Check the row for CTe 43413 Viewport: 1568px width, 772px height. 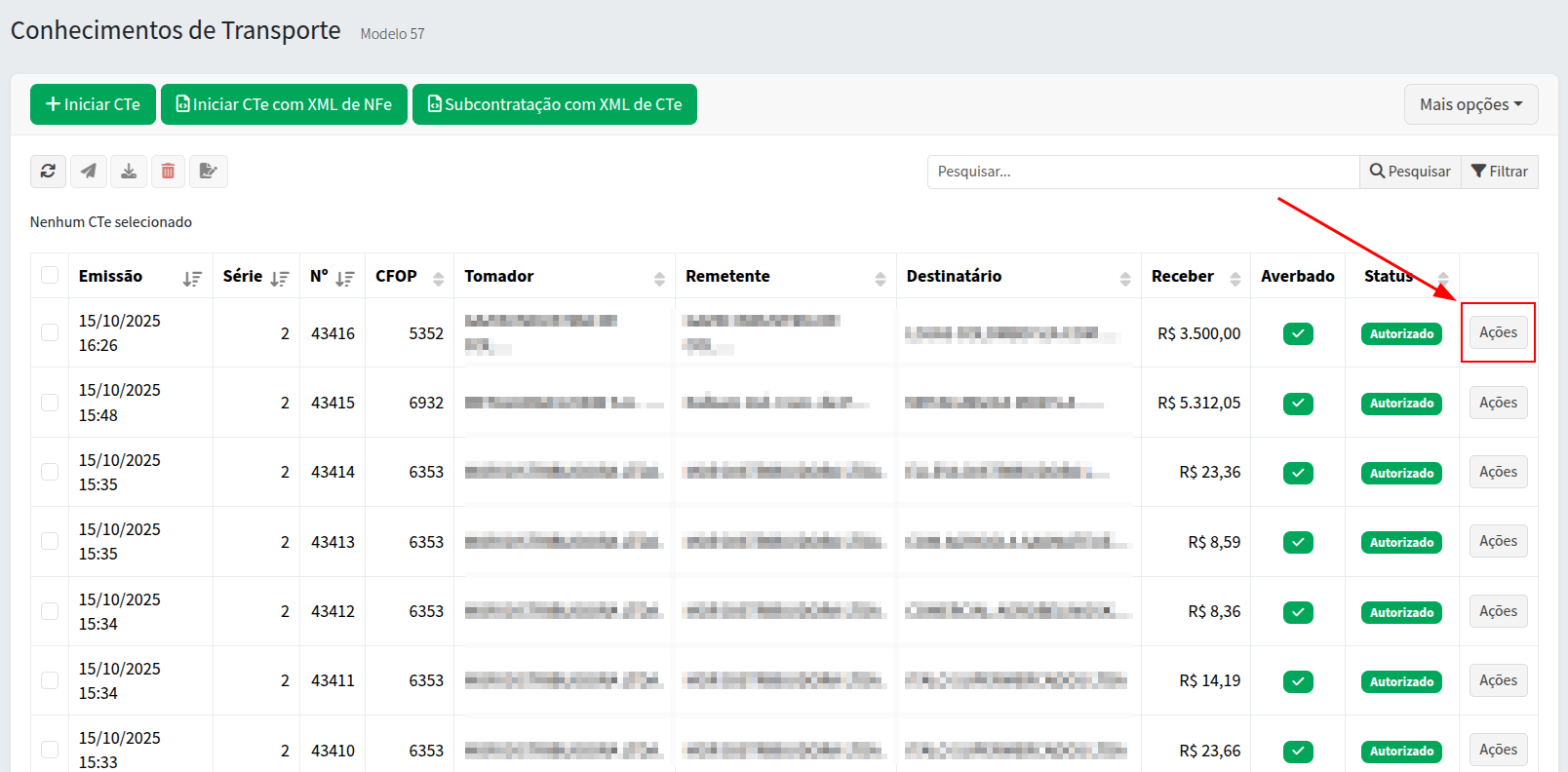tap(50, 541)
